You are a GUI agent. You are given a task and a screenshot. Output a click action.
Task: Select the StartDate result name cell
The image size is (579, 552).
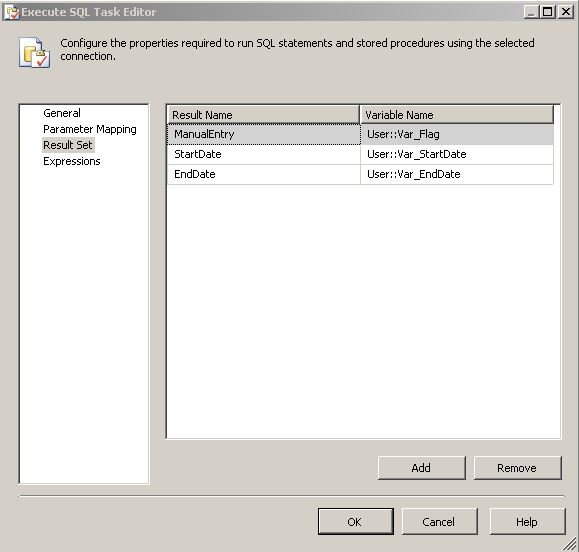coord(264,154)
